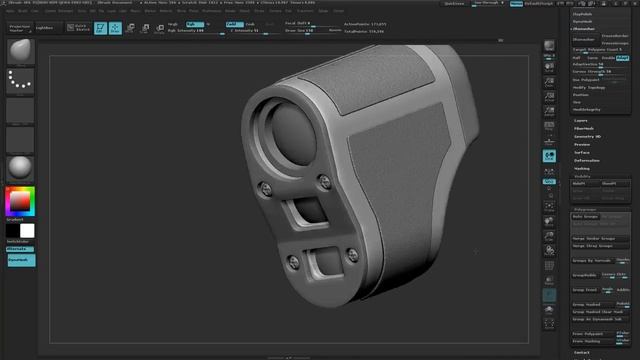This screenshot has height=360, width=640.
Task: Click the Menus button at top right
Action: click(516, 4)
